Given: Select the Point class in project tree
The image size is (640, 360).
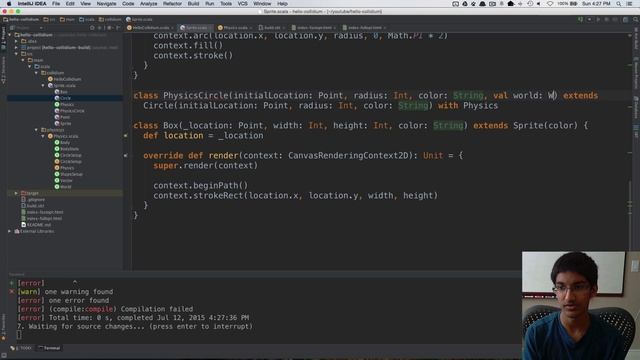Looking at the screenshot, I should click(x=62, y=117).
